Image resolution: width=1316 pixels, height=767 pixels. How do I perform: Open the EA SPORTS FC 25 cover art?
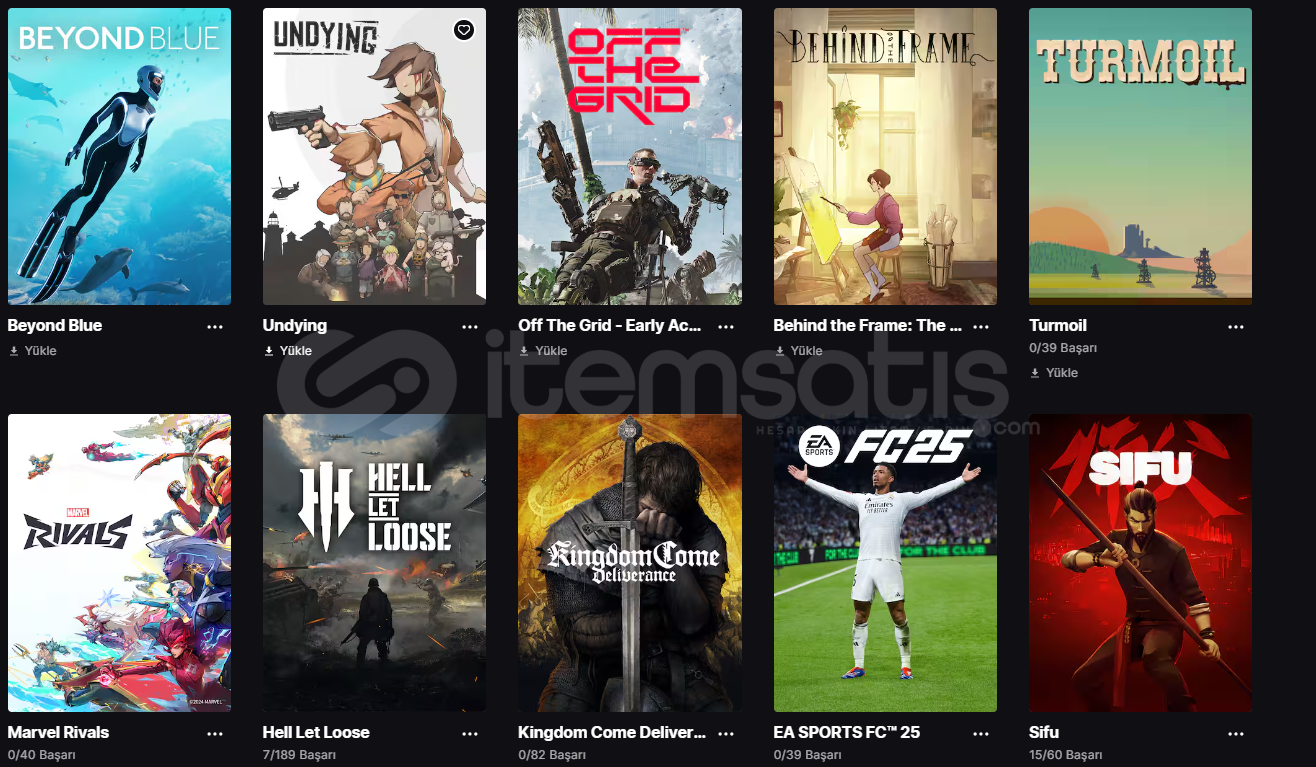click(x=885, y=563)
